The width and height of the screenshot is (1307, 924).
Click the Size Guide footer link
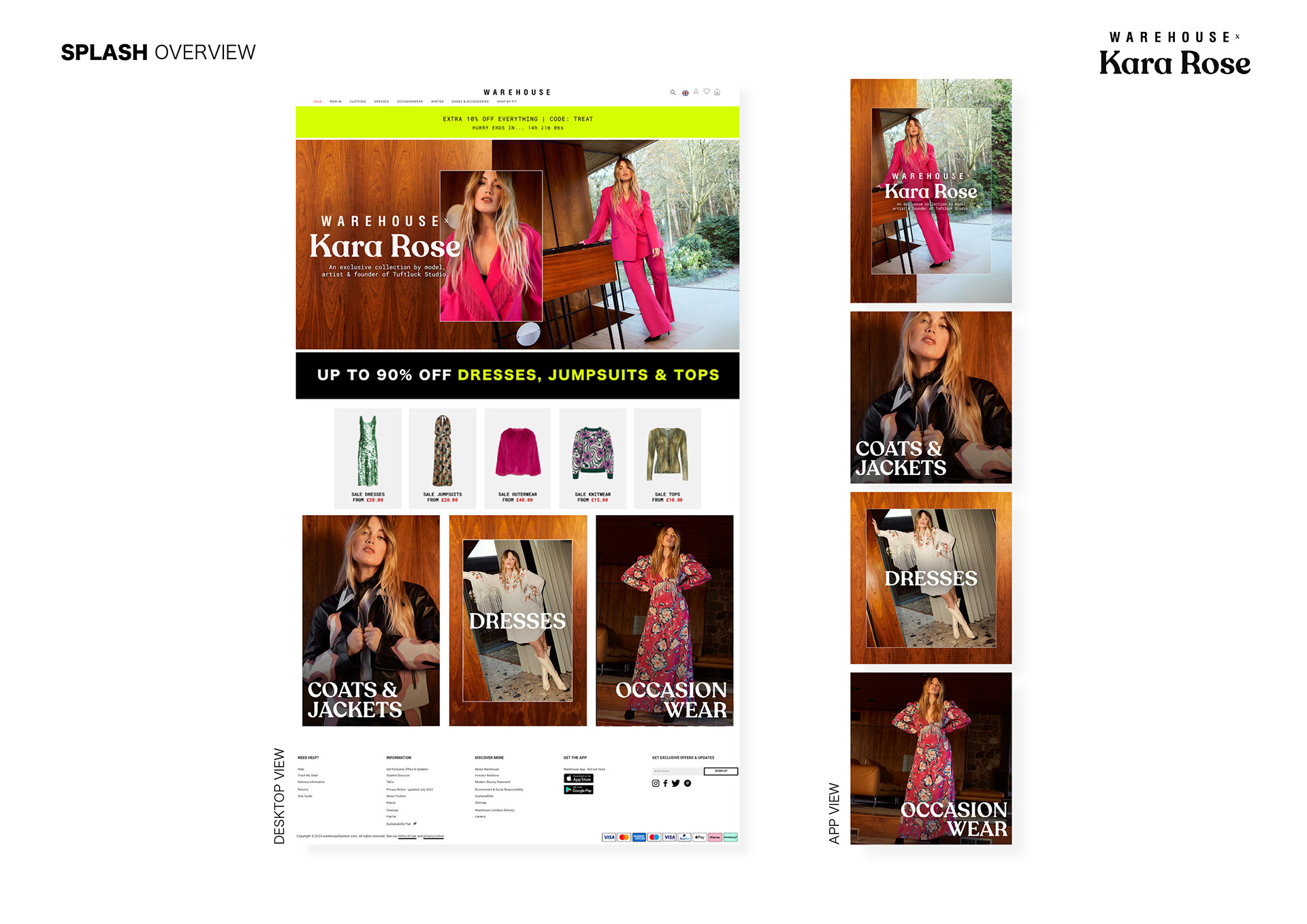(305, 796)
